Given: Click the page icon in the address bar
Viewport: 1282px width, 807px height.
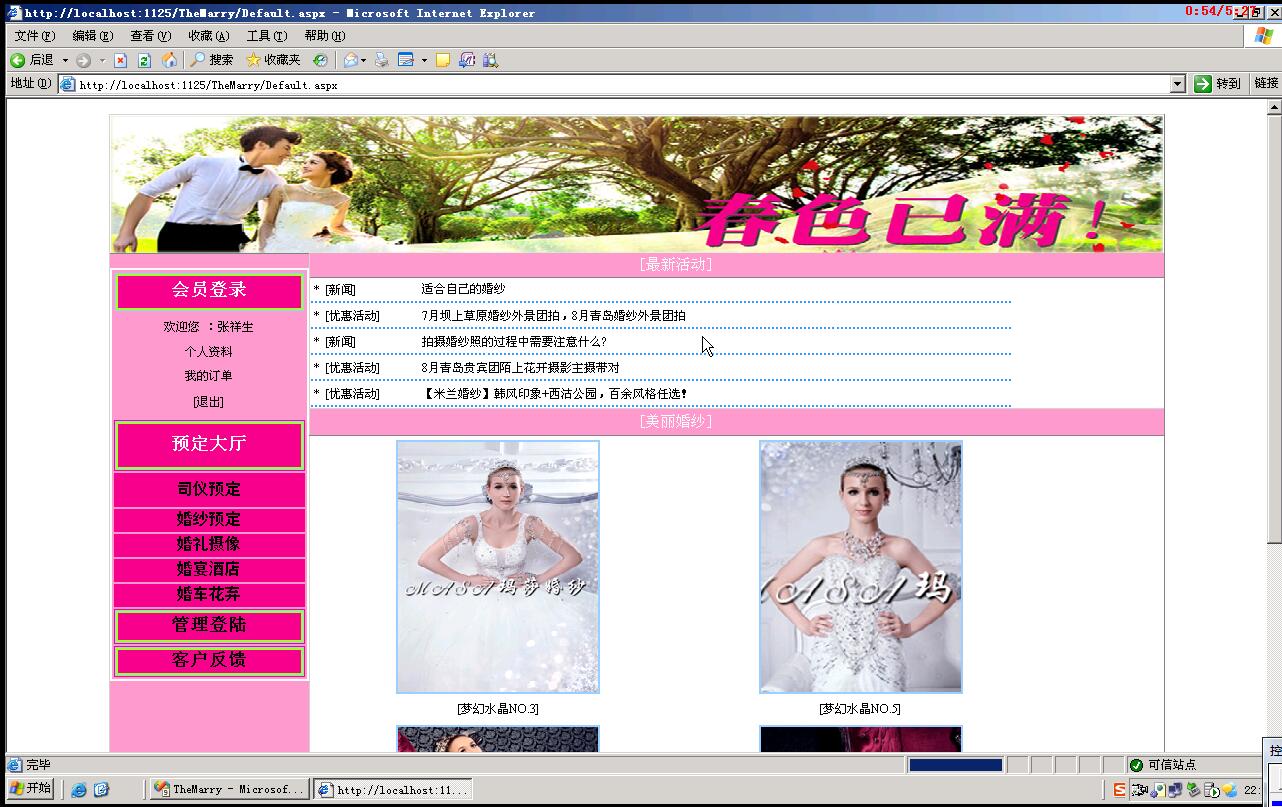Looking at the screenshot, I should [x=68, y=85].
